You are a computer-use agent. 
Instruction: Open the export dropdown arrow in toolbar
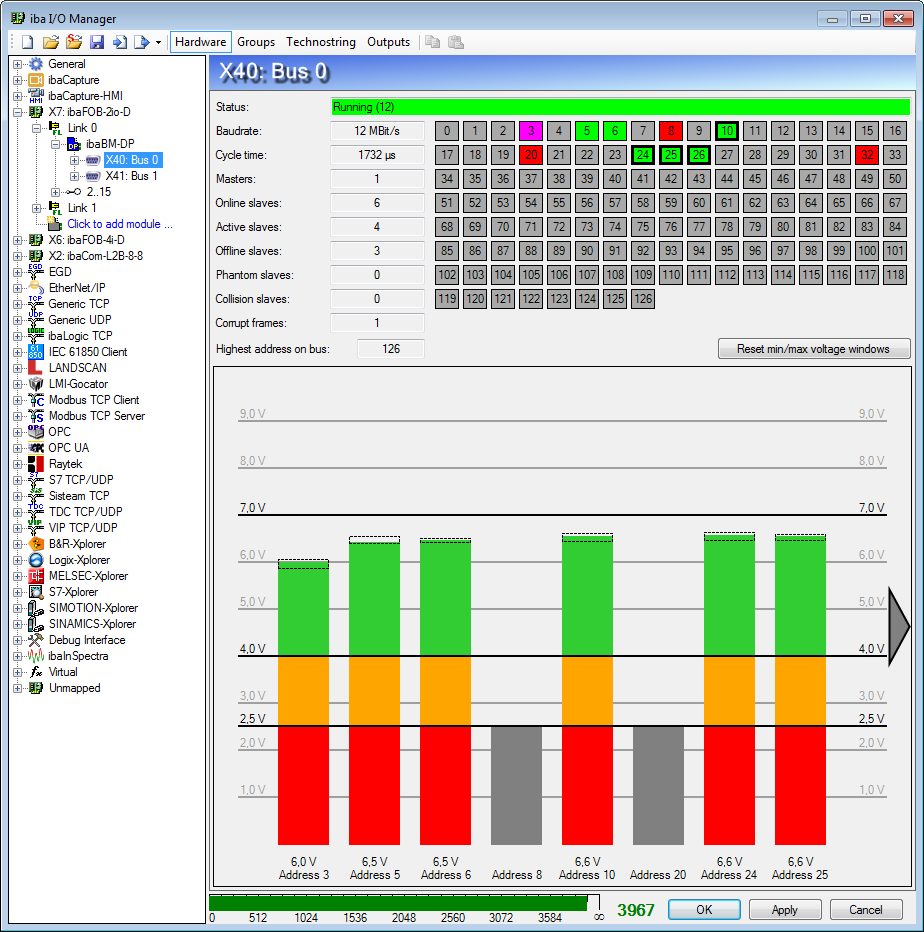click(158, 43)
